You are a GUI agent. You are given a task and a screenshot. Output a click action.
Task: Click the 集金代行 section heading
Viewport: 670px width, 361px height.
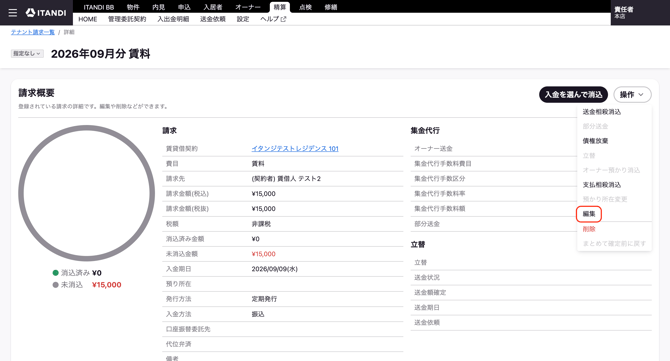pos(425,130)
